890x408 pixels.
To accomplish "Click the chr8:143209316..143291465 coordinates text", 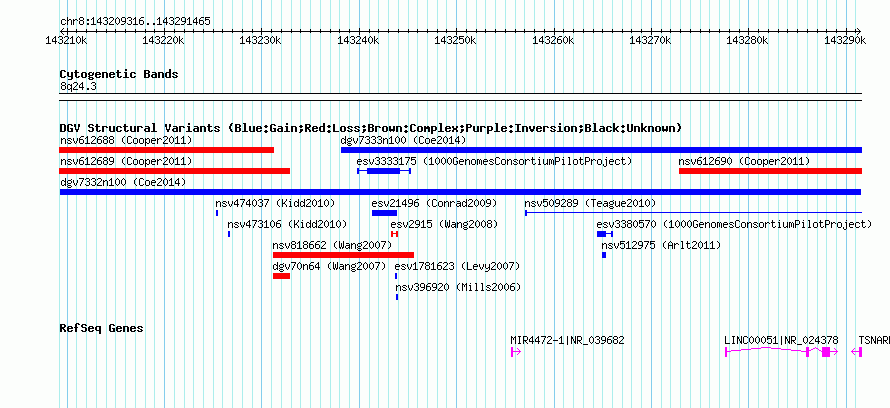I will pos(135,22).
